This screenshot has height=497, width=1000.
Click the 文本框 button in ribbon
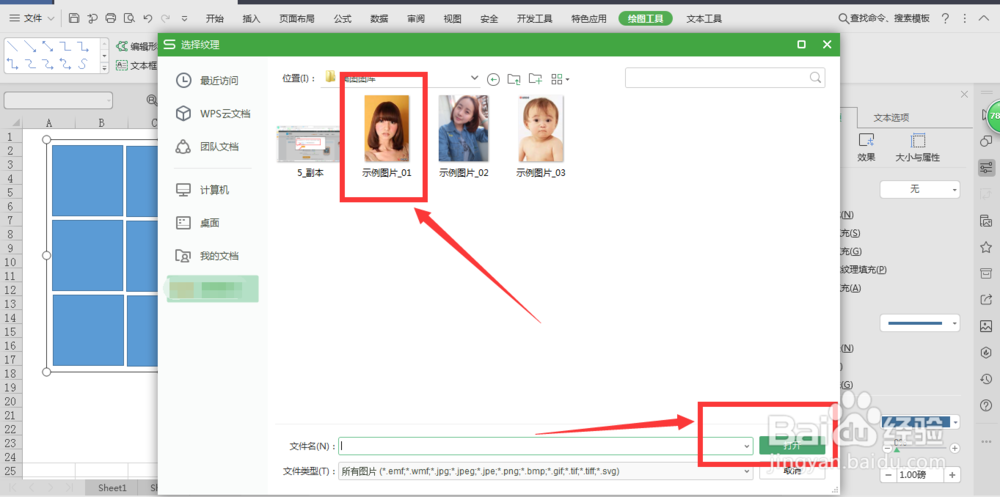[x=136, y=65]
